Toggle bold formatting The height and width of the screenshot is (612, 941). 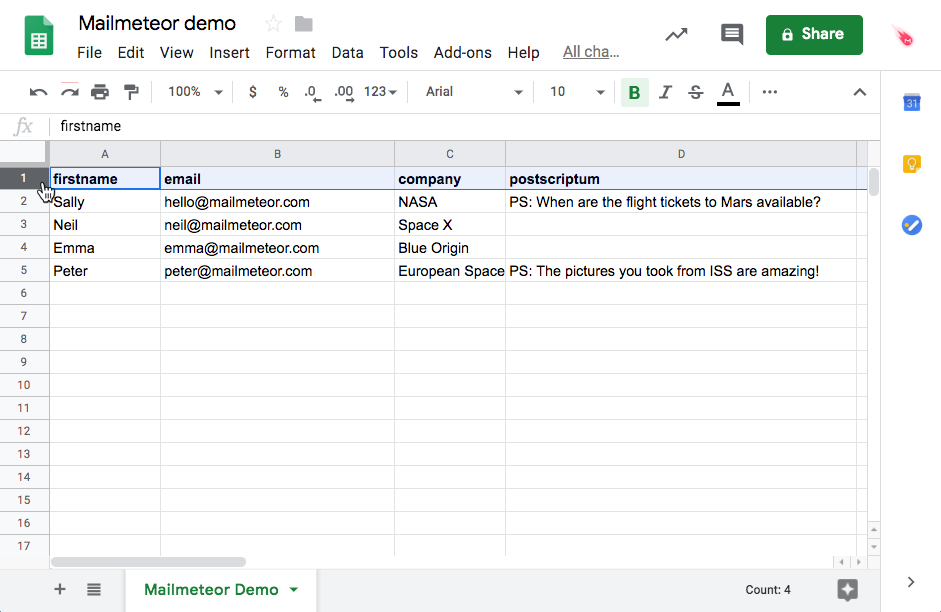(634, 92)
